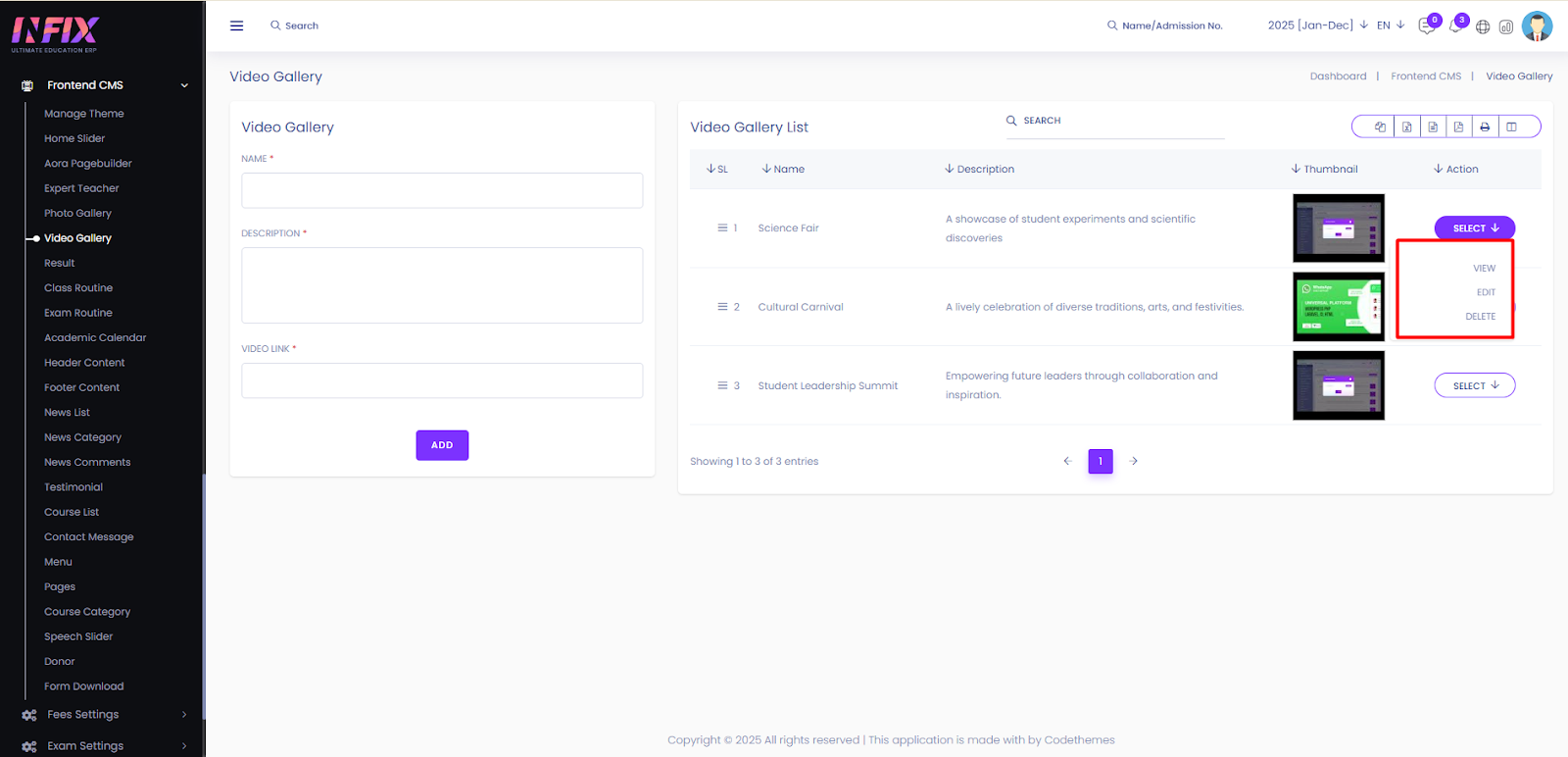Screen dimensions: 1568x757
Task: Open Contact Message in sidebar
Action: (x=88, y=537)
